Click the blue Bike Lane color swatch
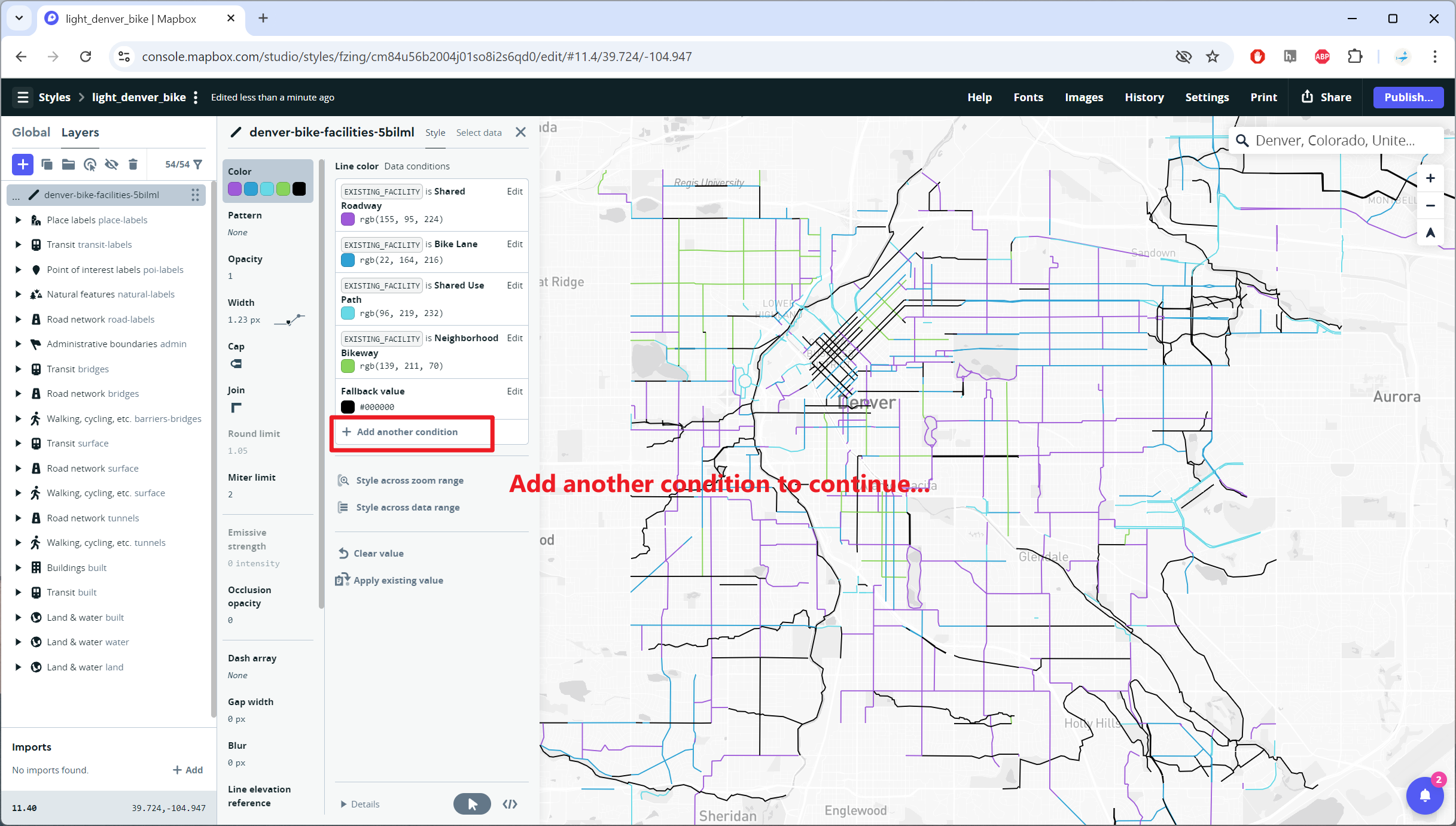Image resolution: width=1456 pixels, height=826 pixels. [348, 260]
